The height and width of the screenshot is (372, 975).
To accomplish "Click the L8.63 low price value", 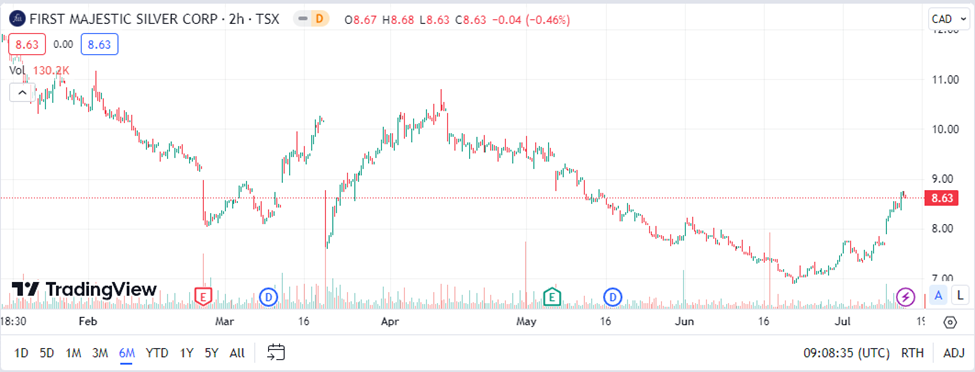I will [x=435, y=19].
